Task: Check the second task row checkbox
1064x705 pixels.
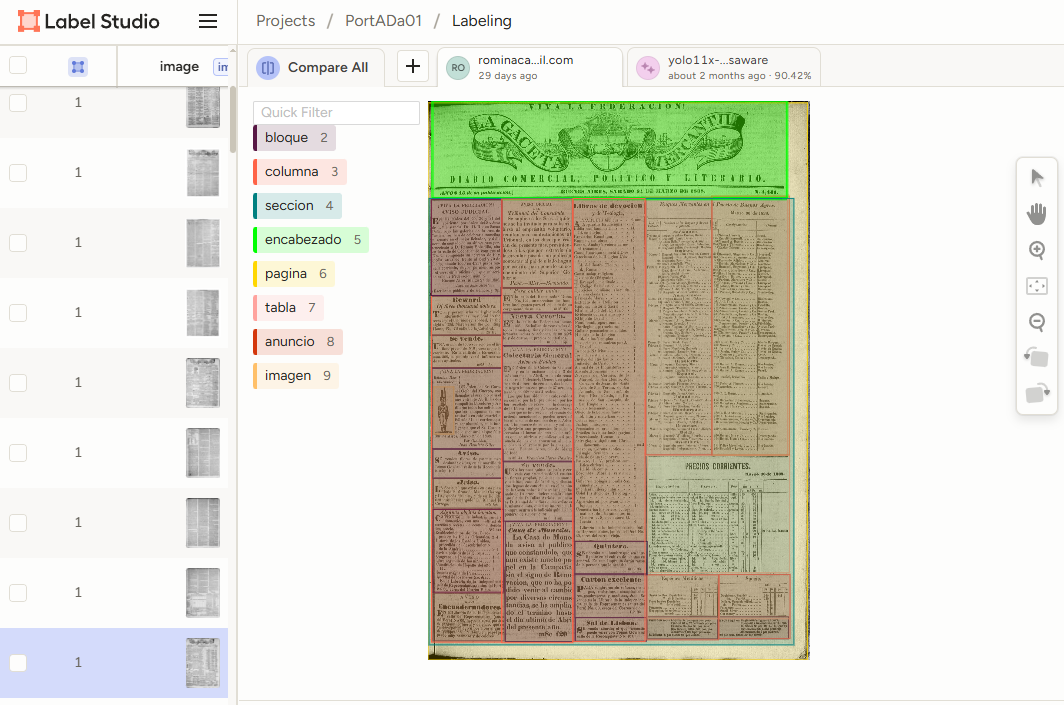Action: pos(18,172)
